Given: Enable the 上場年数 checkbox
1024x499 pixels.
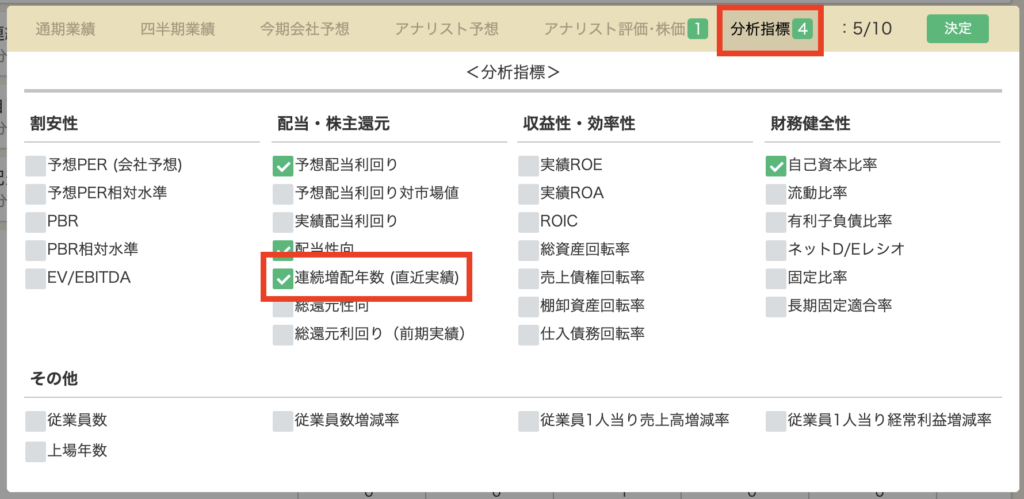Looking at the screenshot, I should pos(36,451).
